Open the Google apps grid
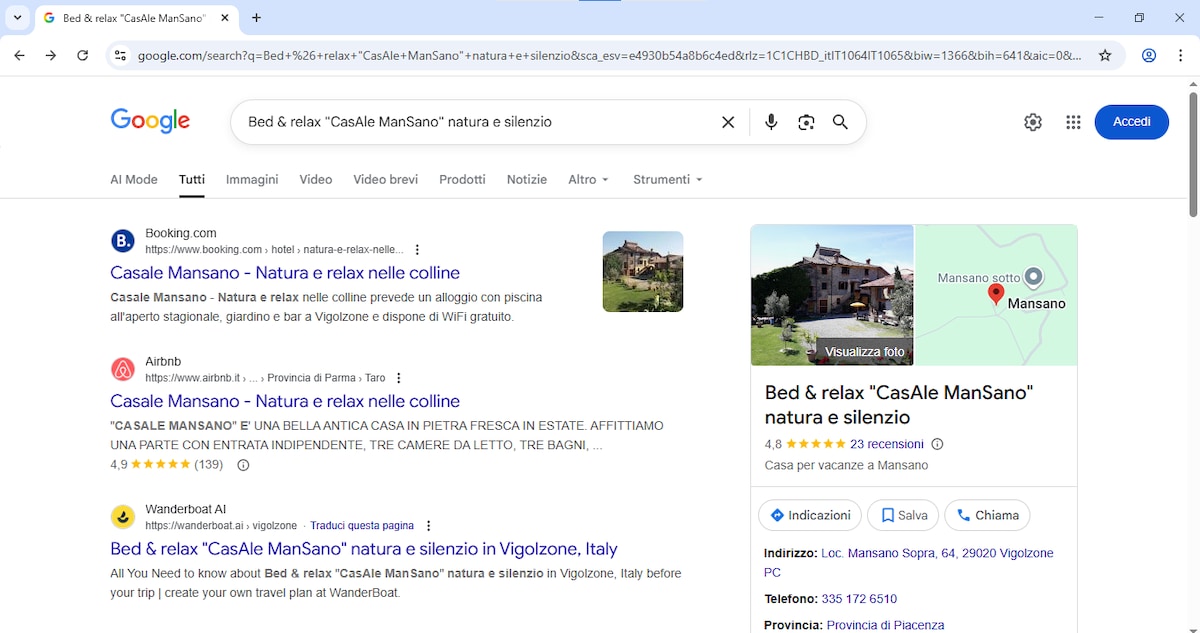The width and height of the screenshot is (1200, 633). click(x=1073, y=122)
